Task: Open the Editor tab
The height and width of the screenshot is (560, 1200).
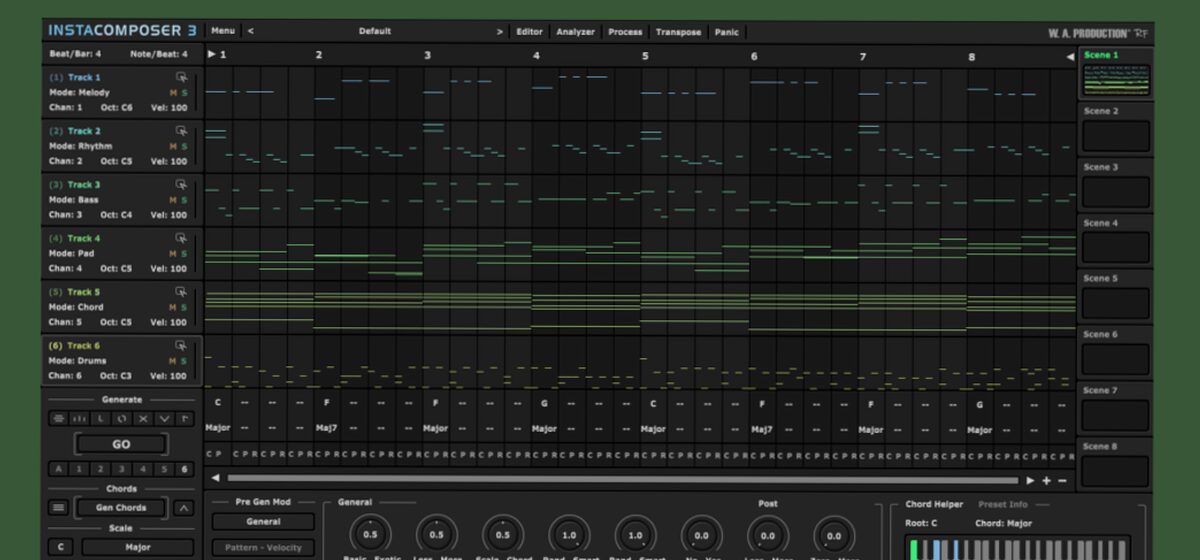Action: click(x=529, y=32)
